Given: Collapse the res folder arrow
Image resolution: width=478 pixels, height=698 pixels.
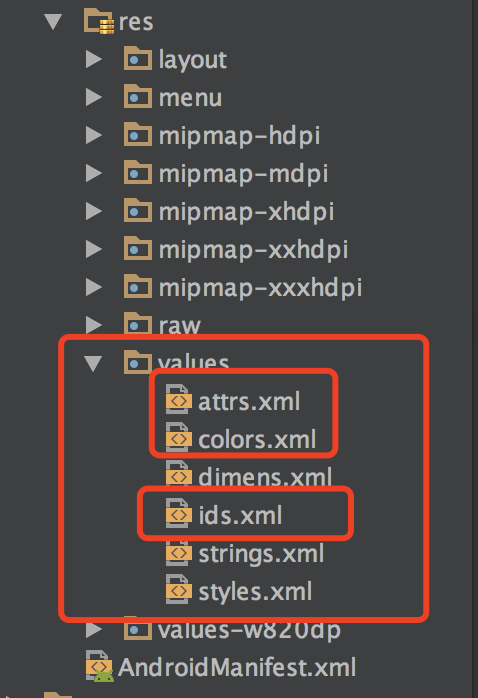Looking at the screenshot, I should (x=53, y=22).
